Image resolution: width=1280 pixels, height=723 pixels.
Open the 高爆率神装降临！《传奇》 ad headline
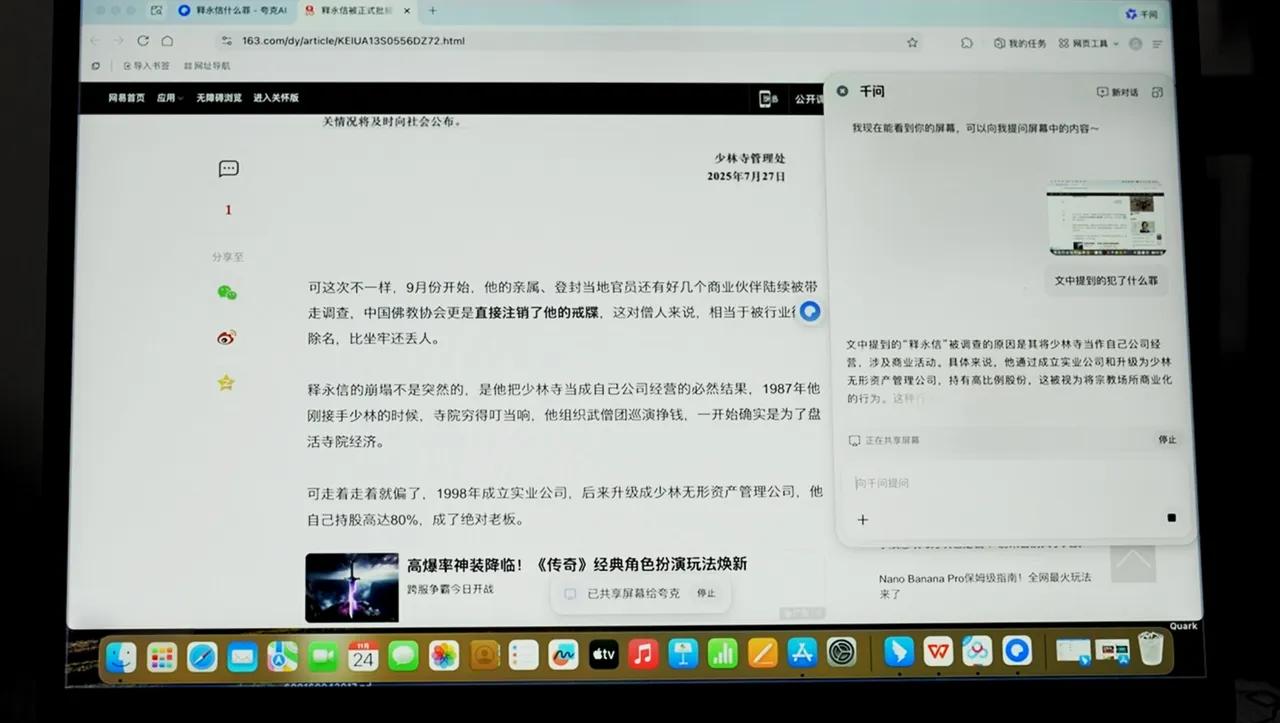click(577, 564)
